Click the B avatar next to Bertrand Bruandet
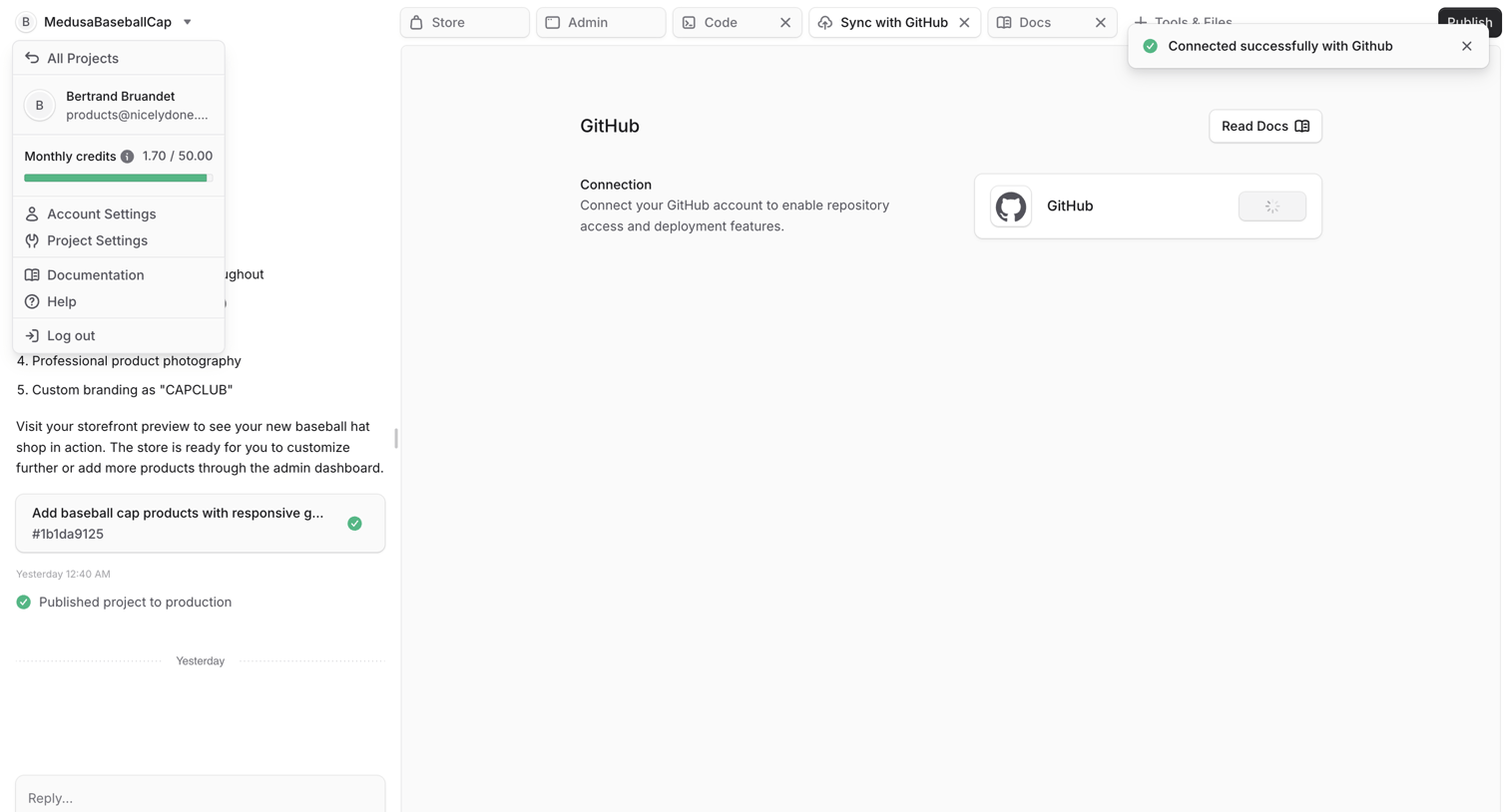Screen dimensions: 1509x812 40,105
